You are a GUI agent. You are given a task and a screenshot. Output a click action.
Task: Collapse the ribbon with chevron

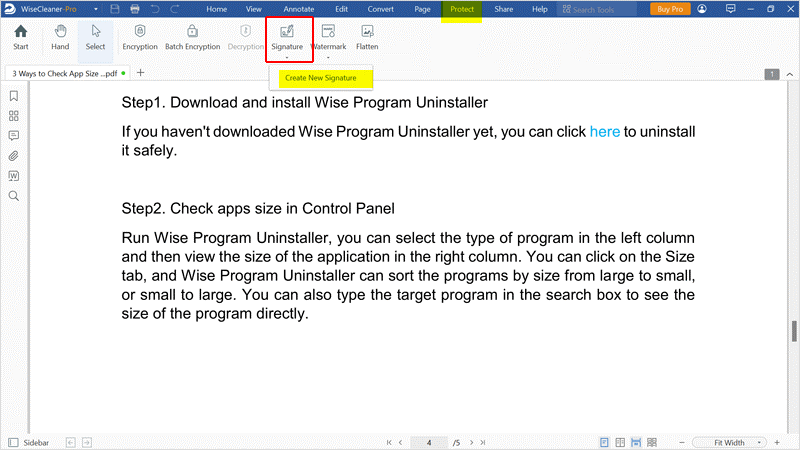pos(790,74)
